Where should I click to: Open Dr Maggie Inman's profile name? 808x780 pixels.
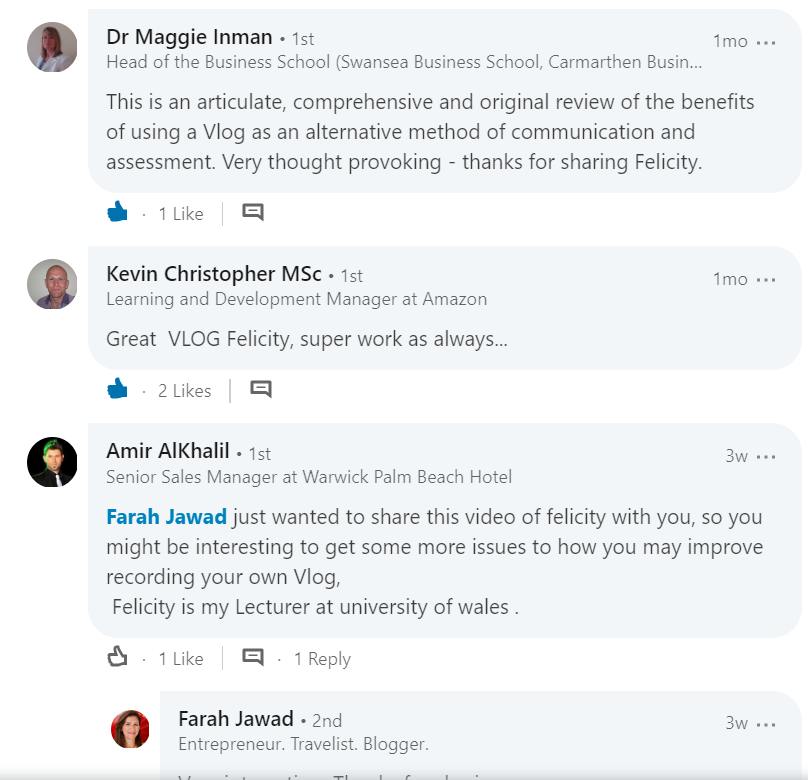click(x=189, y=37)
